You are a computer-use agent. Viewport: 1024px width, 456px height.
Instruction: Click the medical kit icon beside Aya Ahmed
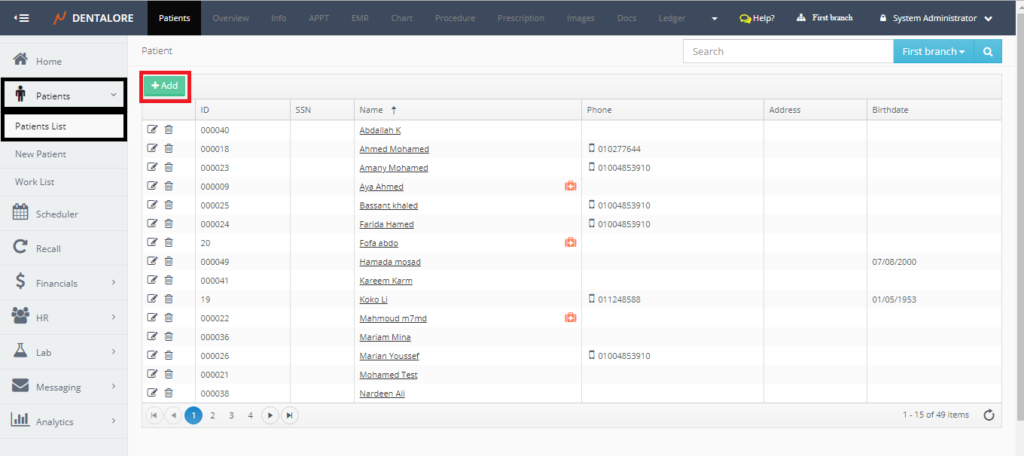570,186
